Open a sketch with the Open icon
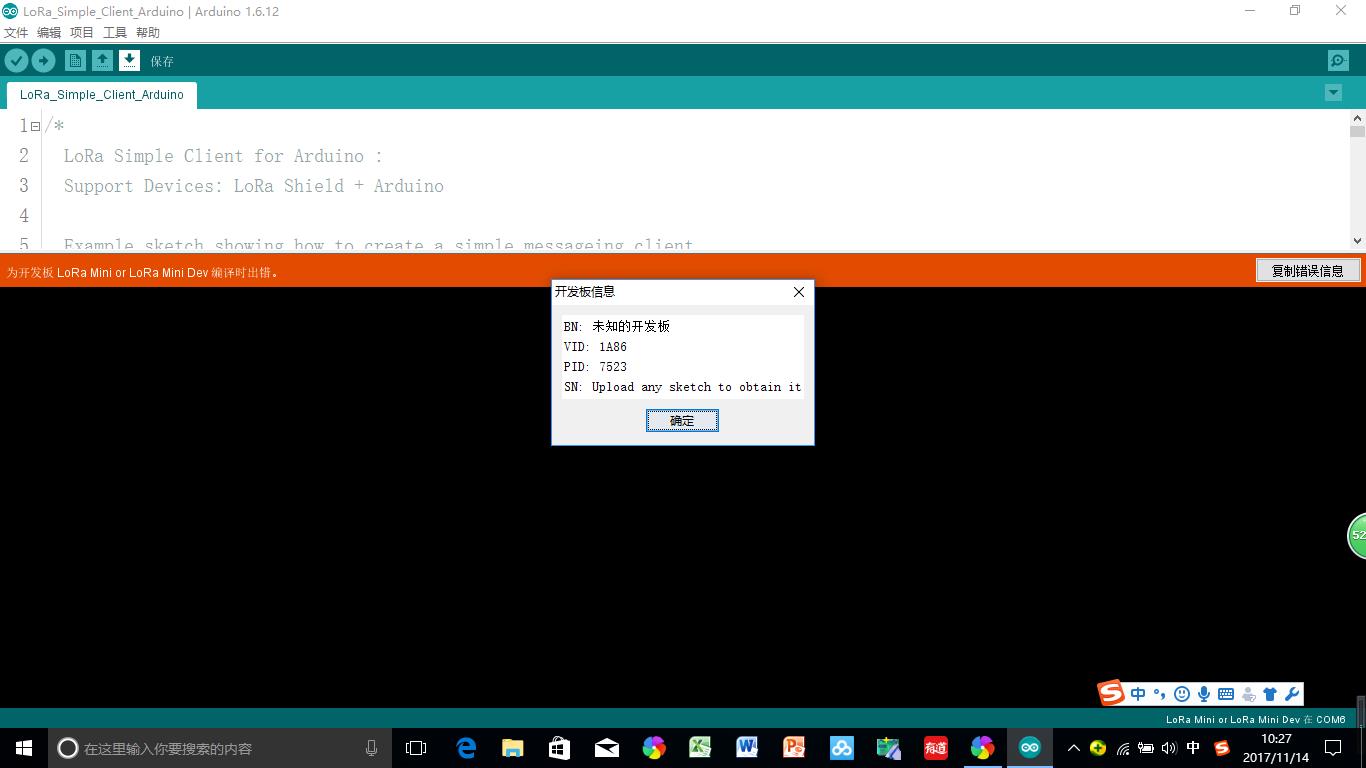This screenshot has width=1366, height=768. [102, 61]
